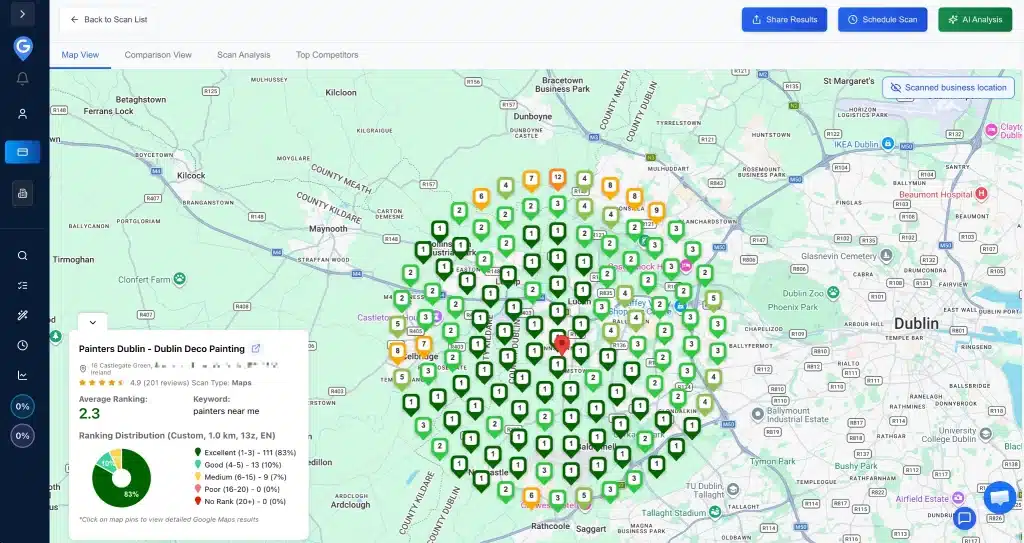
Task: Click the Airfield Estate marker
Action: (959, 499)
